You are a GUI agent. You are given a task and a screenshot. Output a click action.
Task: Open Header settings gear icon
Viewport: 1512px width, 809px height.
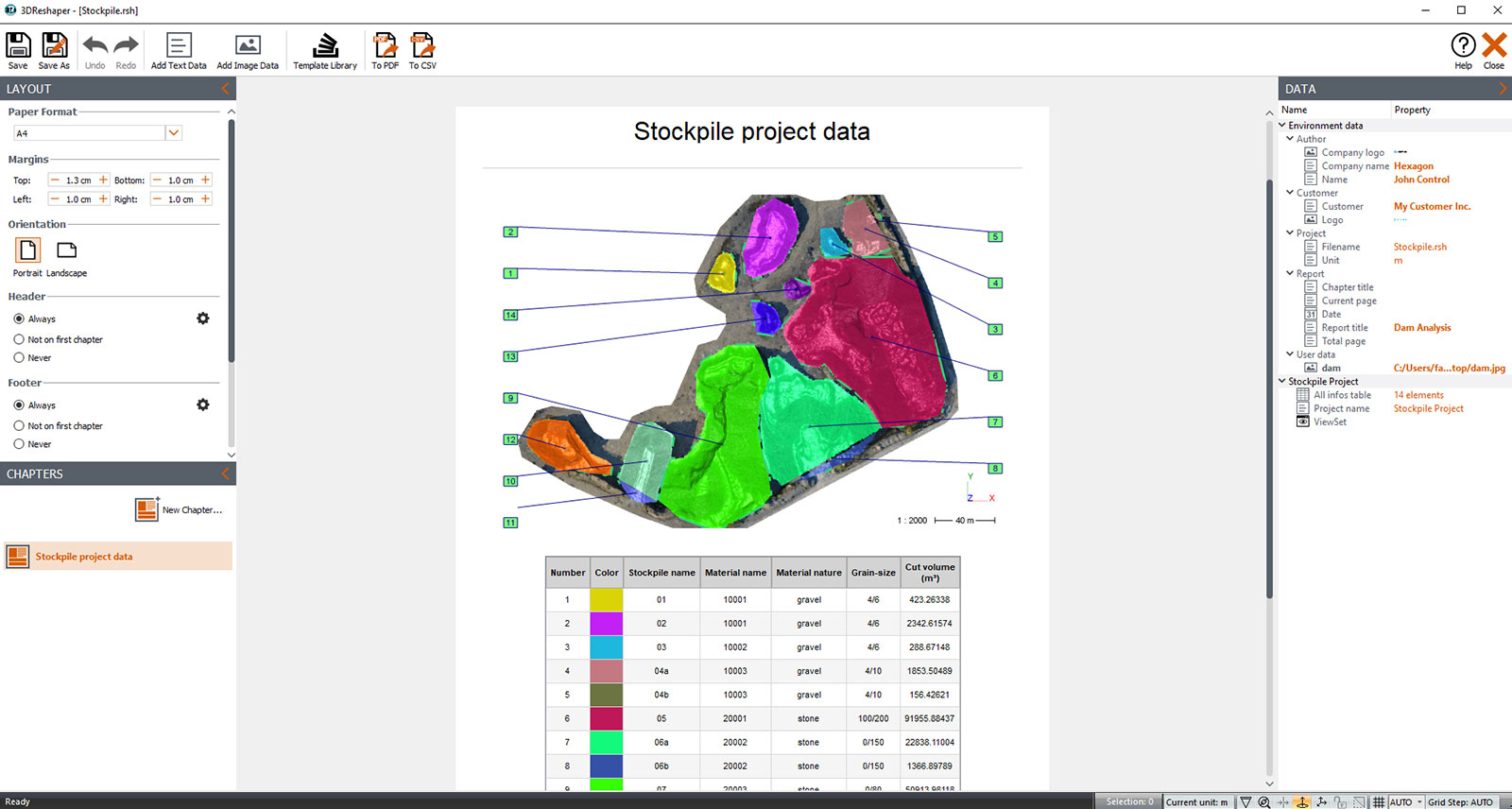point(203,318)
